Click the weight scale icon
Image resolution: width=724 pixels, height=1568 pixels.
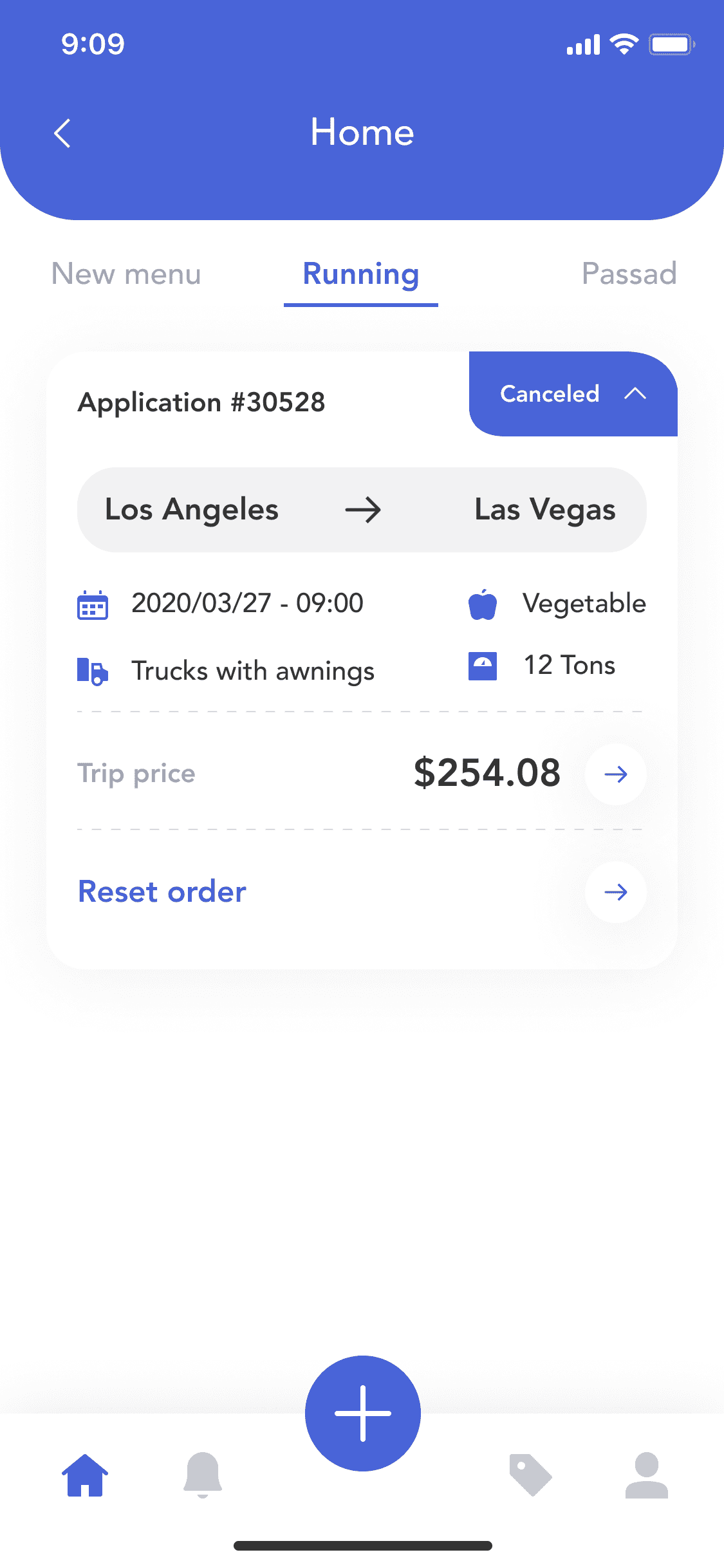[483, 666]
